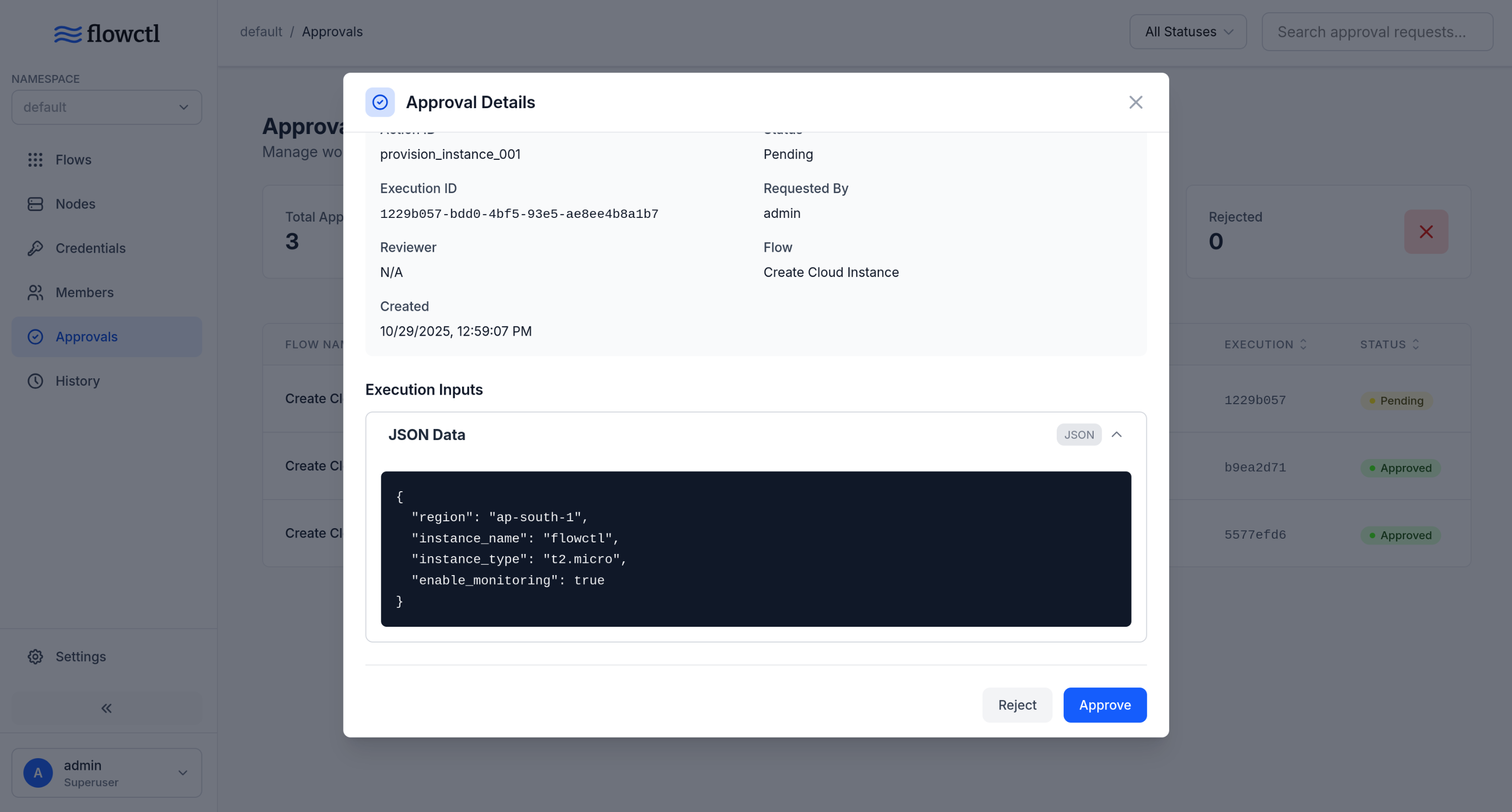Click the red X icon on Rejected card
The width and height of the screenshot is (1512, 812).
[x=1425, y=231]
